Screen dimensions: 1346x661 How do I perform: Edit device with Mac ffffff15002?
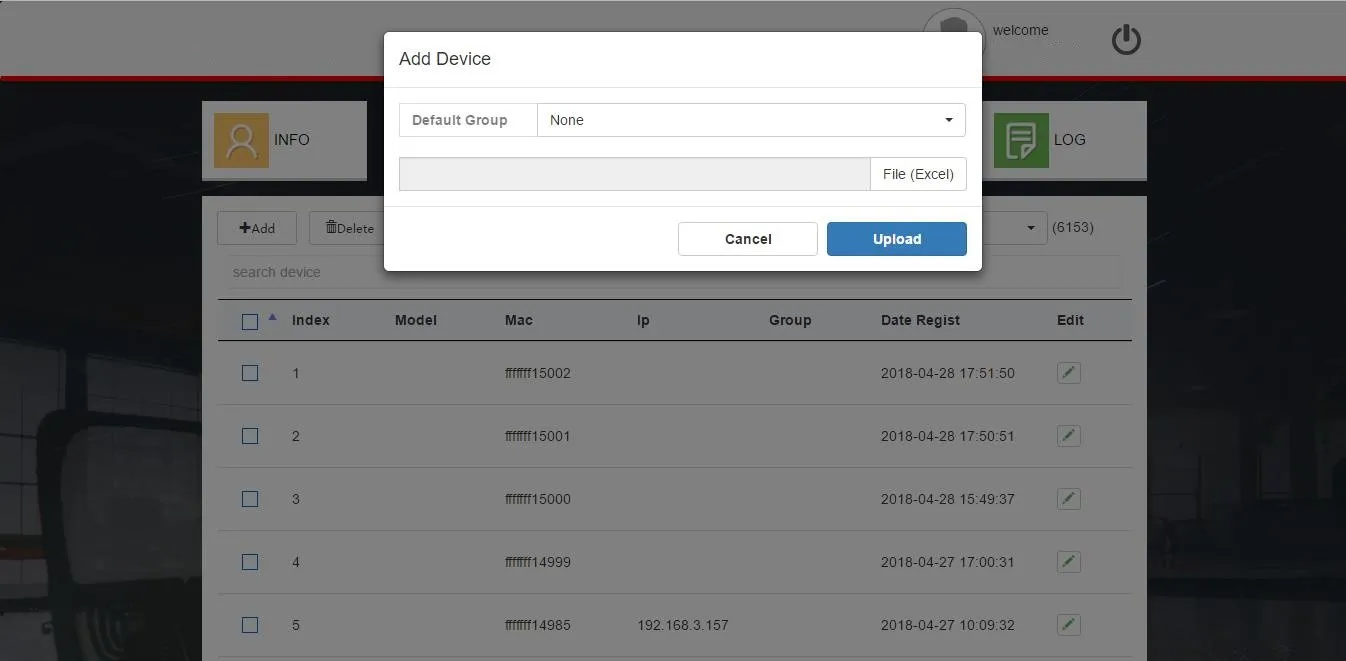point(1069,372)
